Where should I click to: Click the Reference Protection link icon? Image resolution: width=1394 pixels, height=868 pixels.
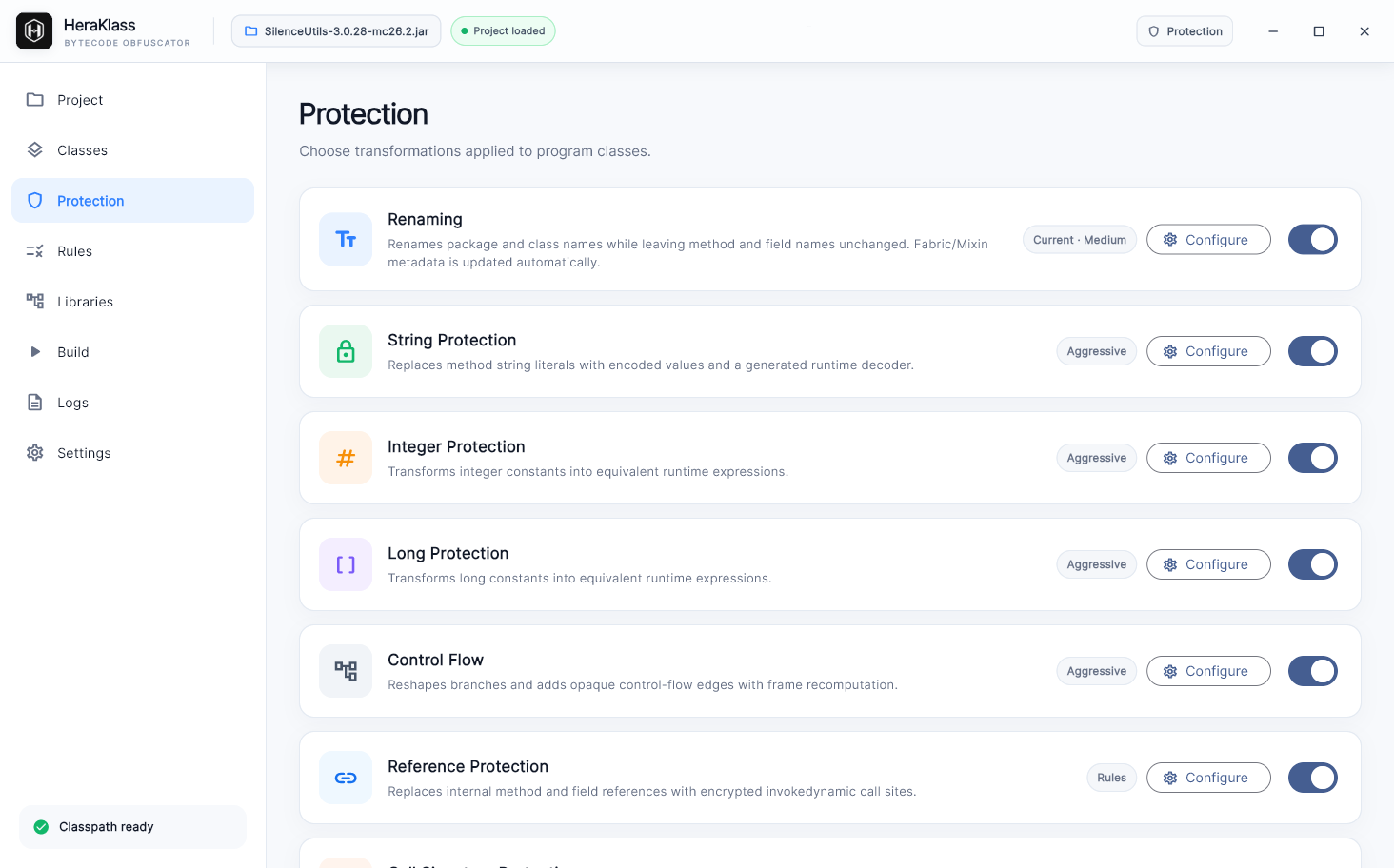click(346, 778)
